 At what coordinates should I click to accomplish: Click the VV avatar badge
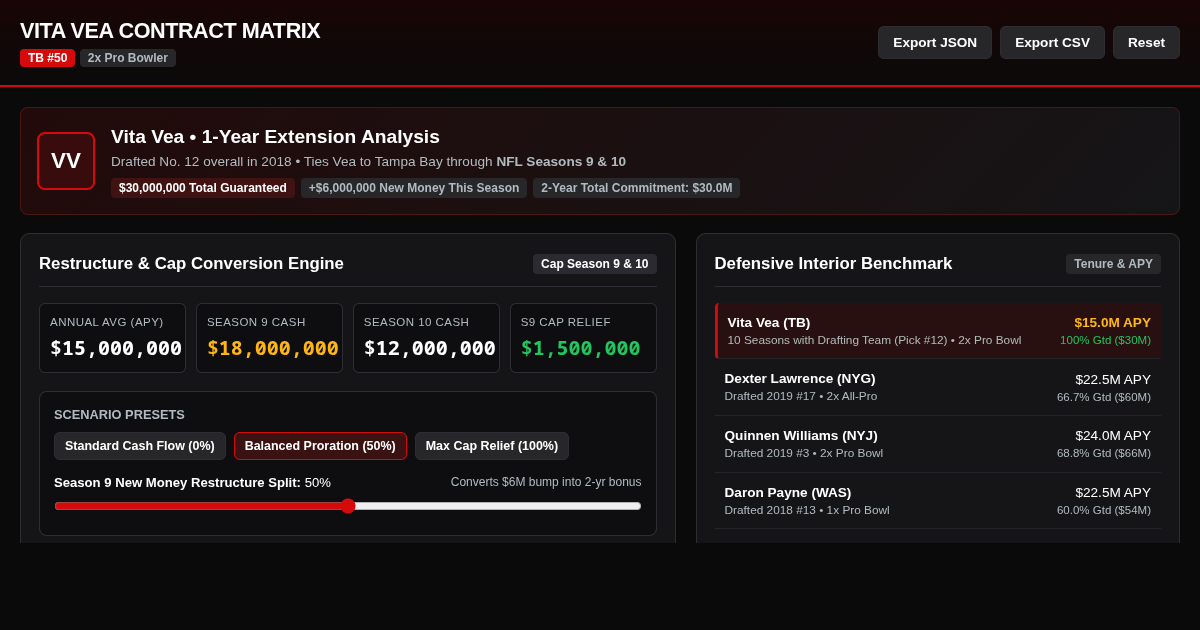coord(66,161)
